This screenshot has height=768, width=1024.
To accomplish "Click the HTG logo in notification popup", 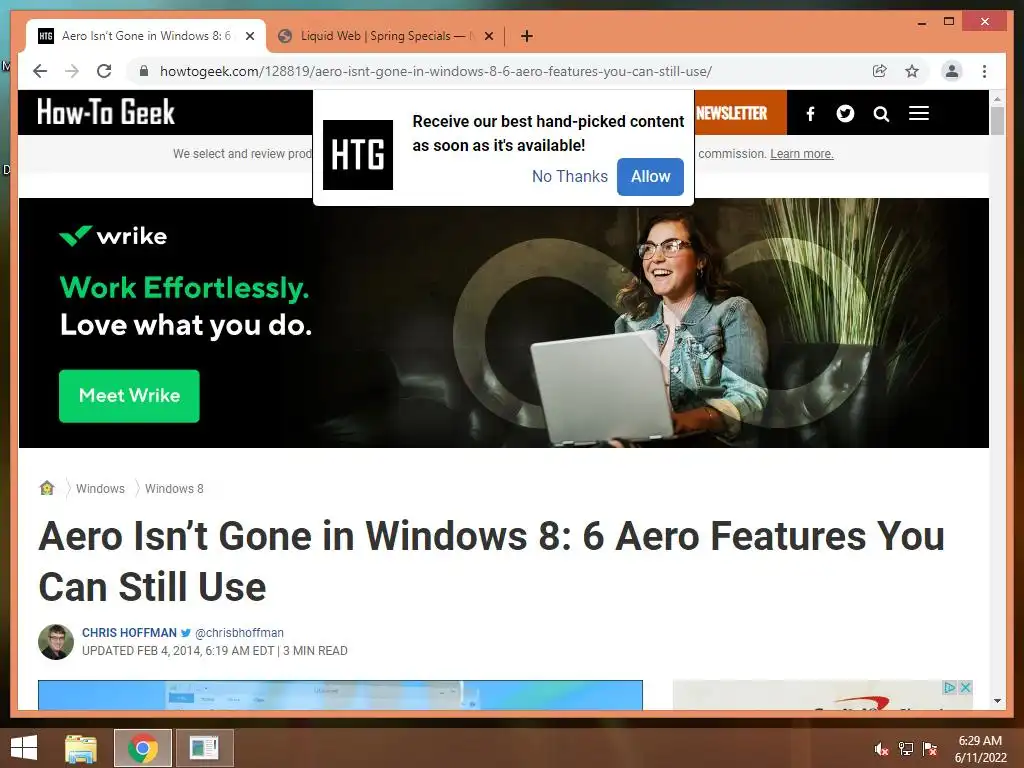I will pos(358,155).
